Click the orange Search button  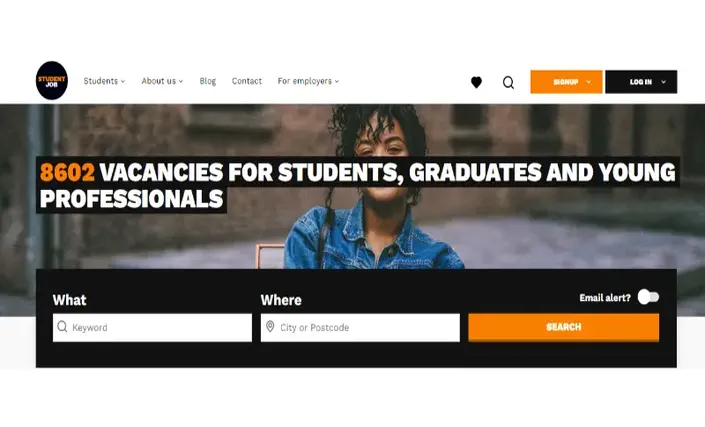[563, 327]
